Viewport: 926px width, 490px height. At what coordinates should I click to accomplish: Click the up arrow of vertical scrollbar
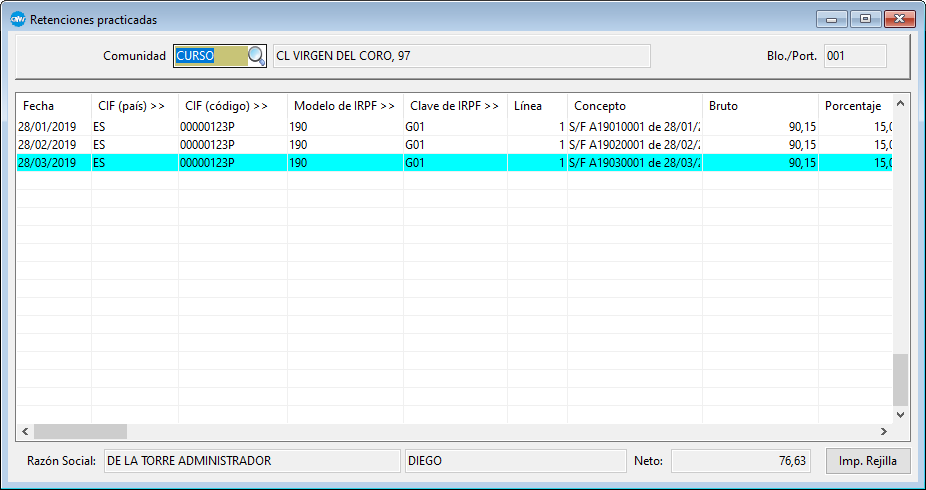click(900, 102)
